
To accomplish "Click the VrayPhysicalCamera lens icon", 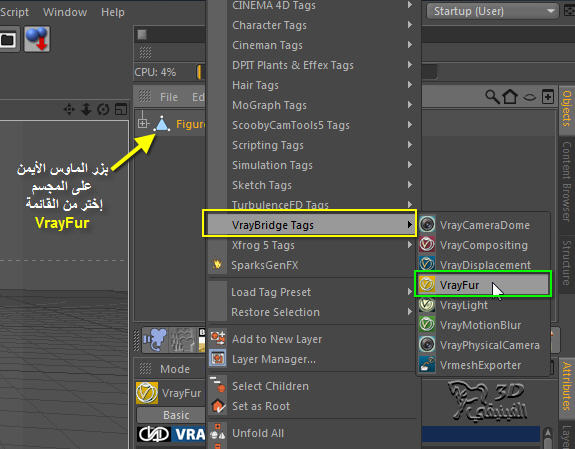I will [427, 344].
